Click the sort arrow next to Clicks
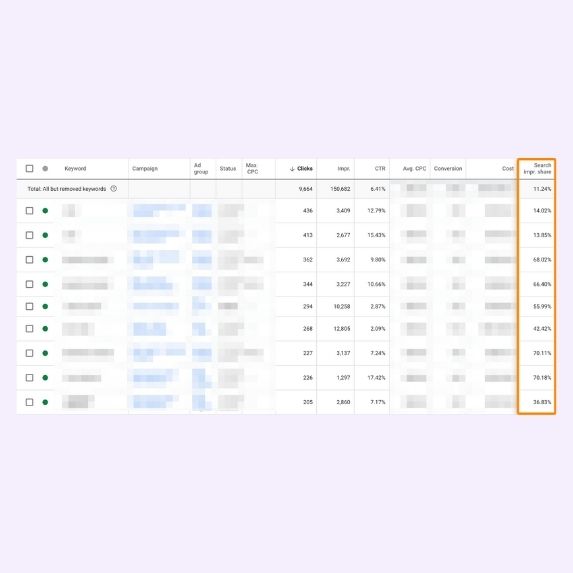The image size is (573, 573). coord(292,168)
